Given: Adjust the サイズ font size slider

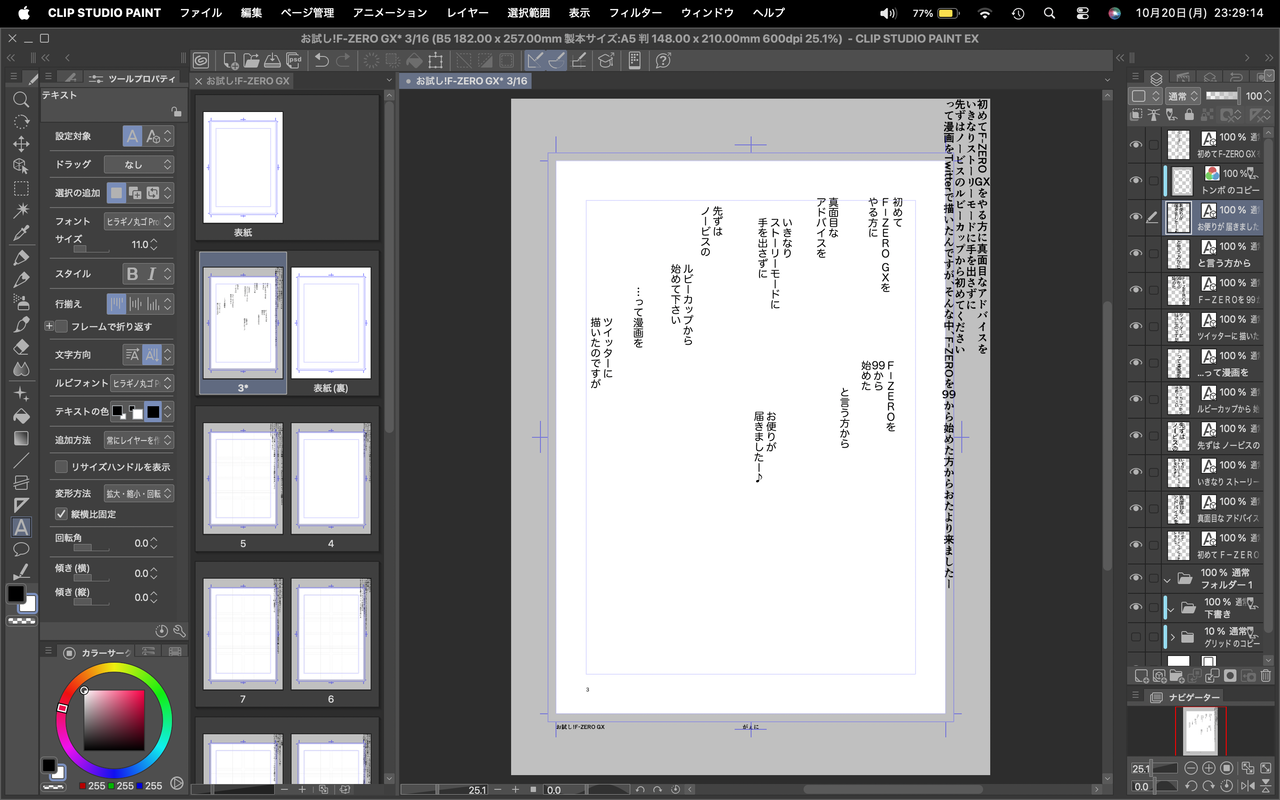Looking at the screenshot, I should [92, 249].
